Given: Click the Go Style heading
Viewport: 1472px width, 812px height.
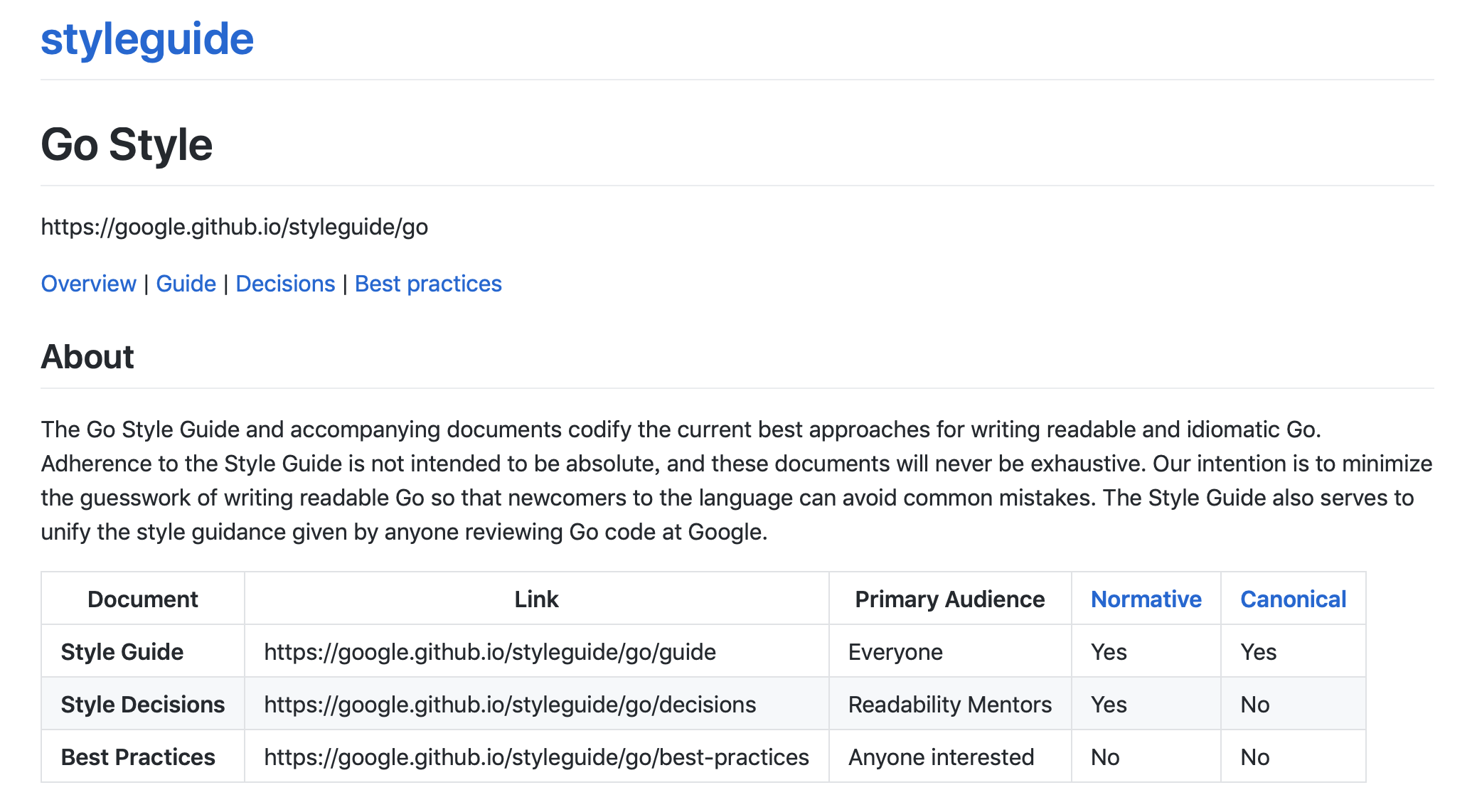Looking at the screenshot, I should (127, 145).
